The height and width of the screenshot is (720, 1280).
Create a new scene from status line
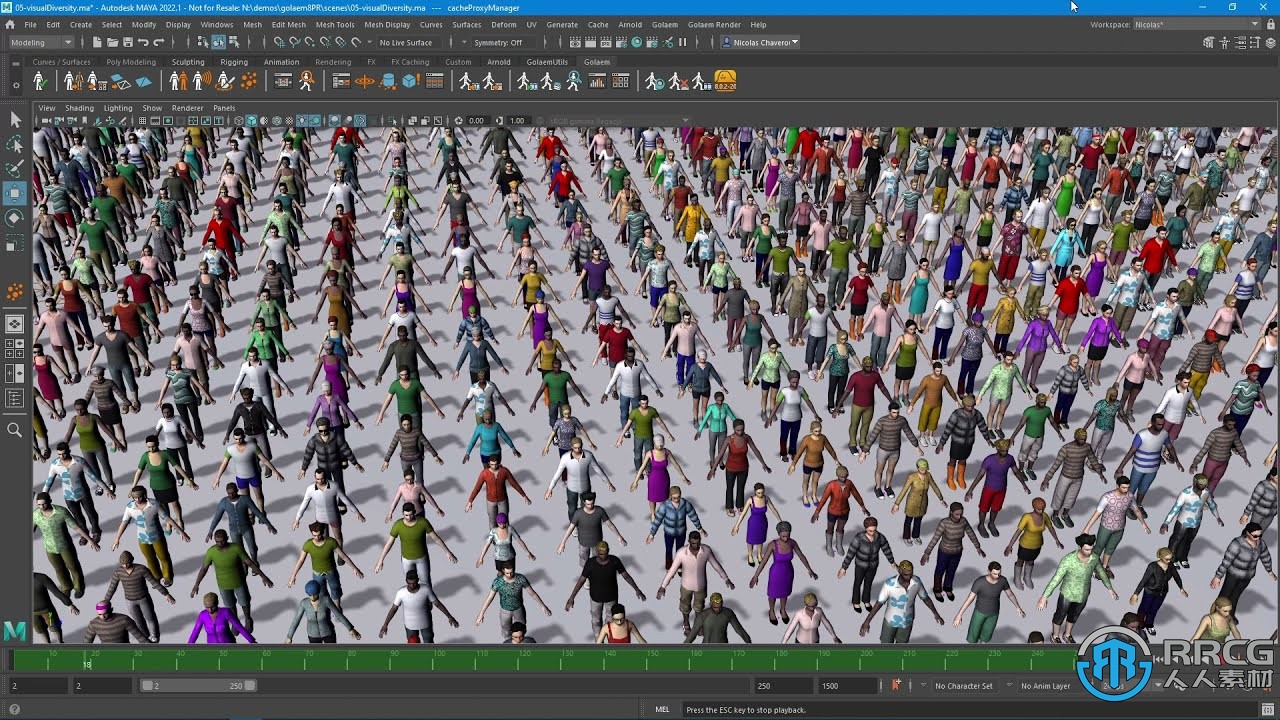coord(96,42)
